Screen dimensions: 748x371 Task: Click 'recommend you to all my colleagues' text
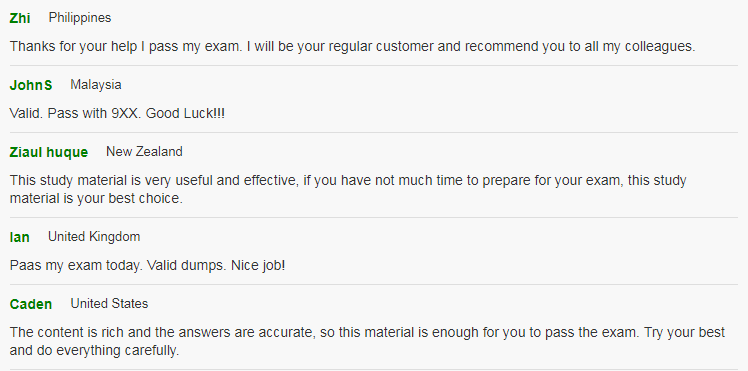(580, 46)
